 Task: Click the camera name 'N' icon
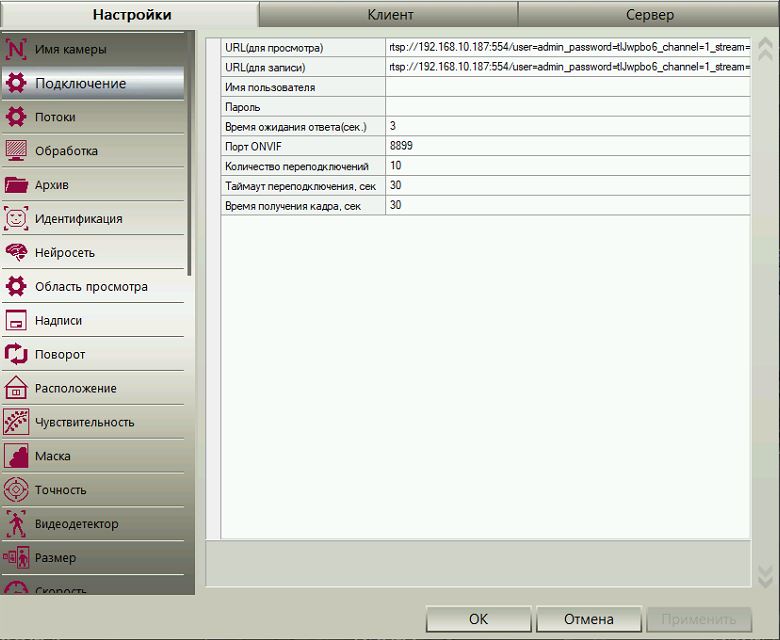[x=16, y=49]
